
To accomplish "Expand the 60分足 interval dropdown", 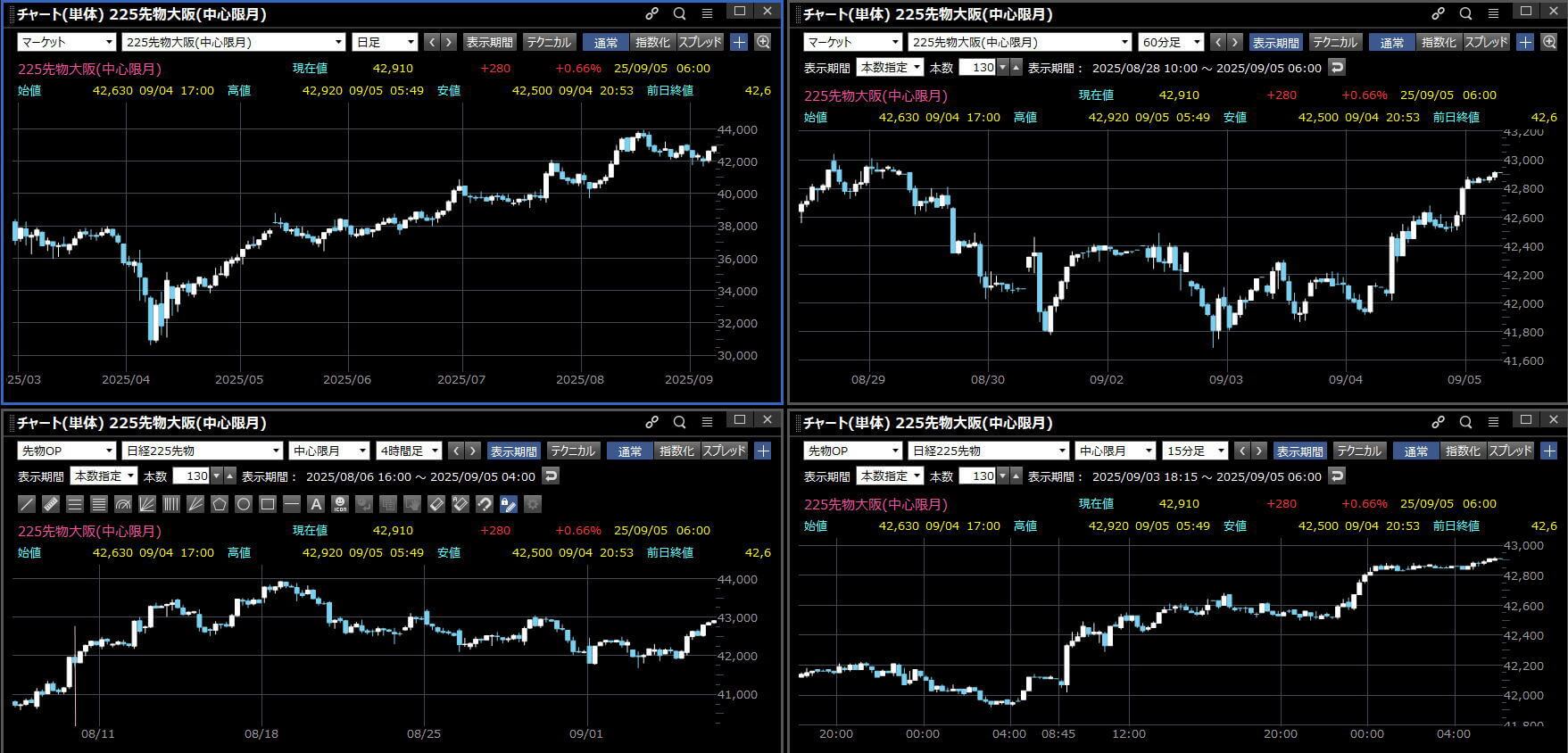I will (1171, 42).
